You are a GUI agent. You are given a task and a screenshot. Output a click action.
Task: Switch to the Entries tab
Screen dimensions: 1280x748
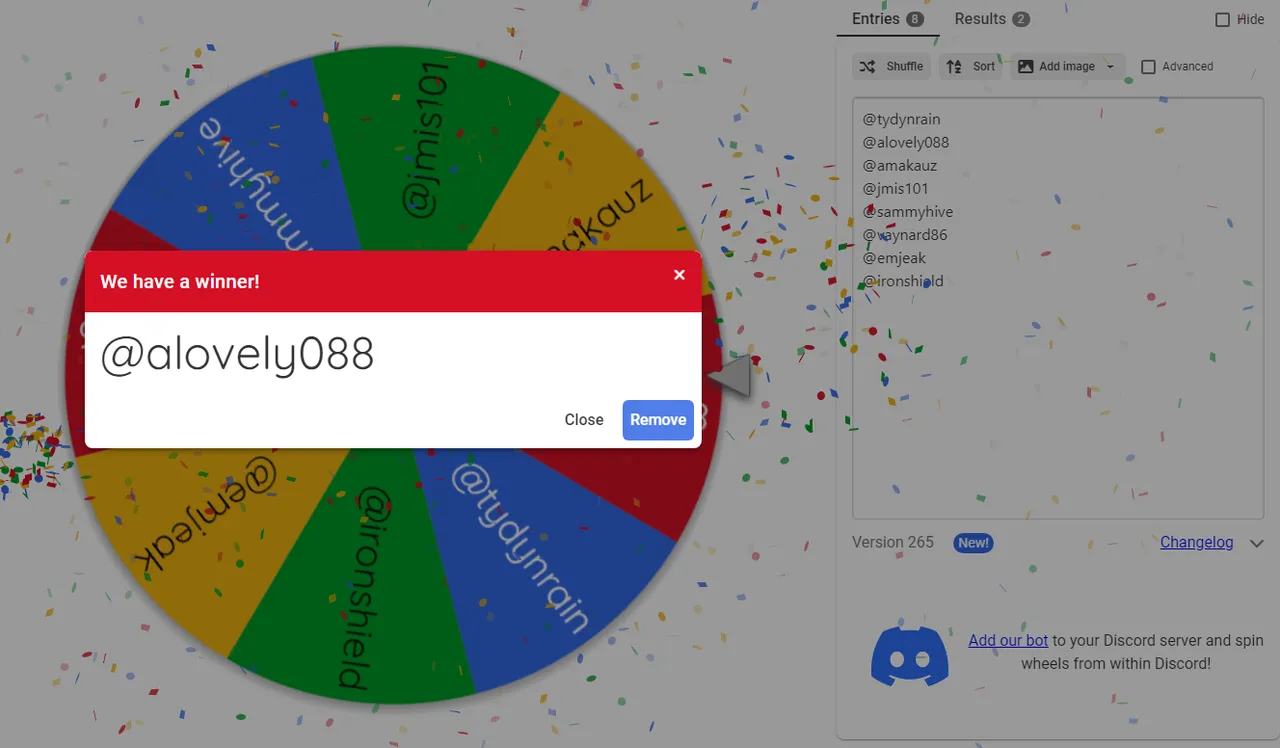click(x=888, y=19)
